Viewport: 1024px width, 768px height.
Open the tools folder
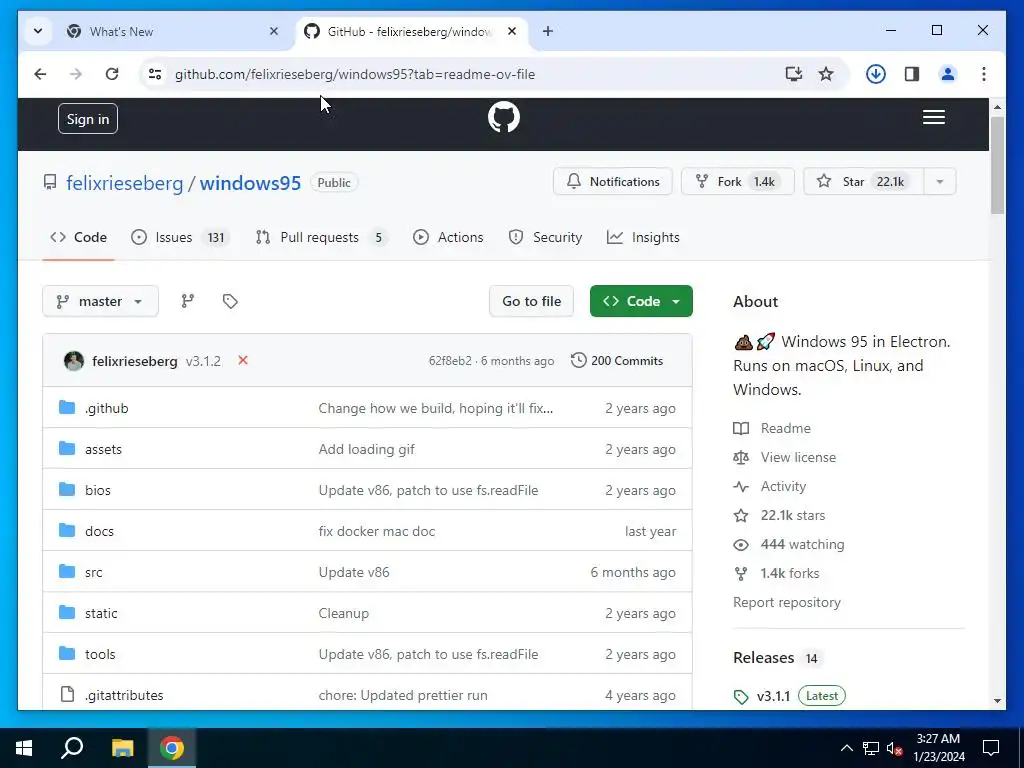pyautogui.click(x=100, y=654)
